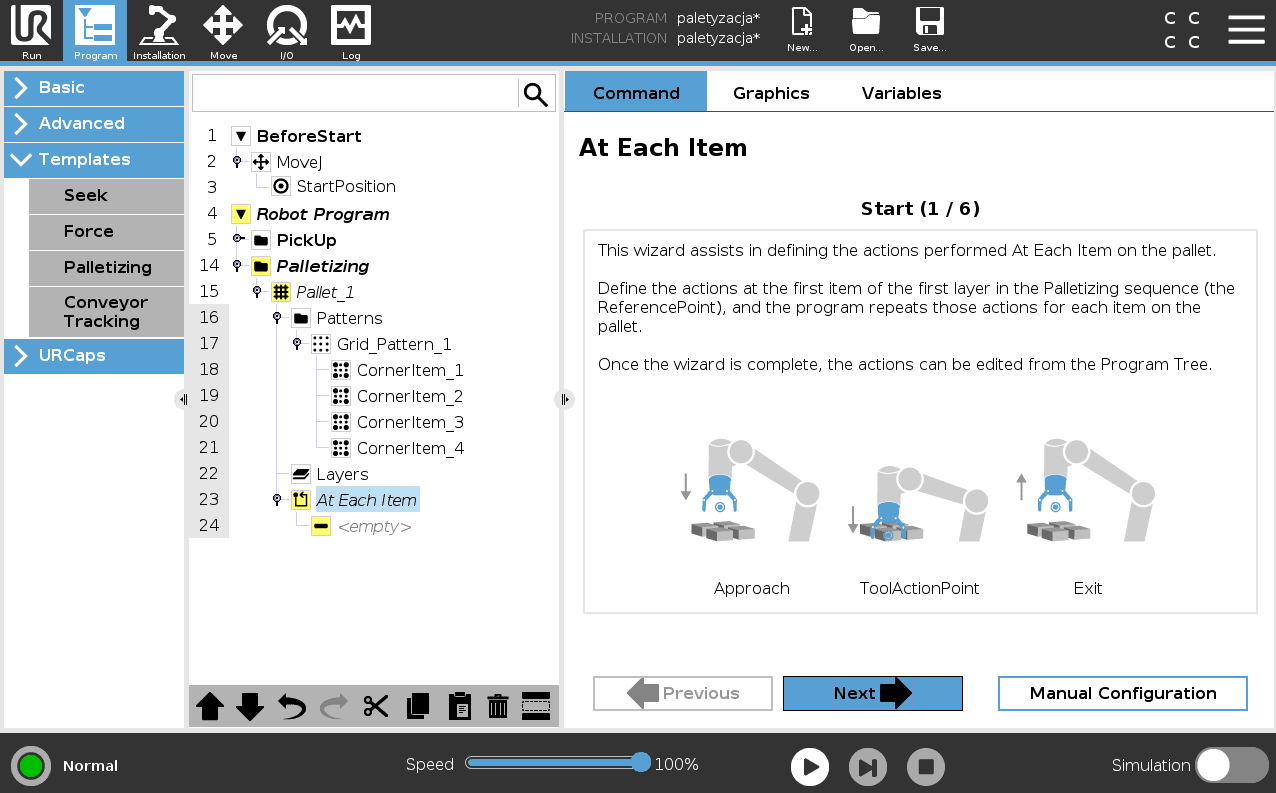The image size is (1276, 793).
Task: Redo the last undone edit
Action: [x=334, y=706]
